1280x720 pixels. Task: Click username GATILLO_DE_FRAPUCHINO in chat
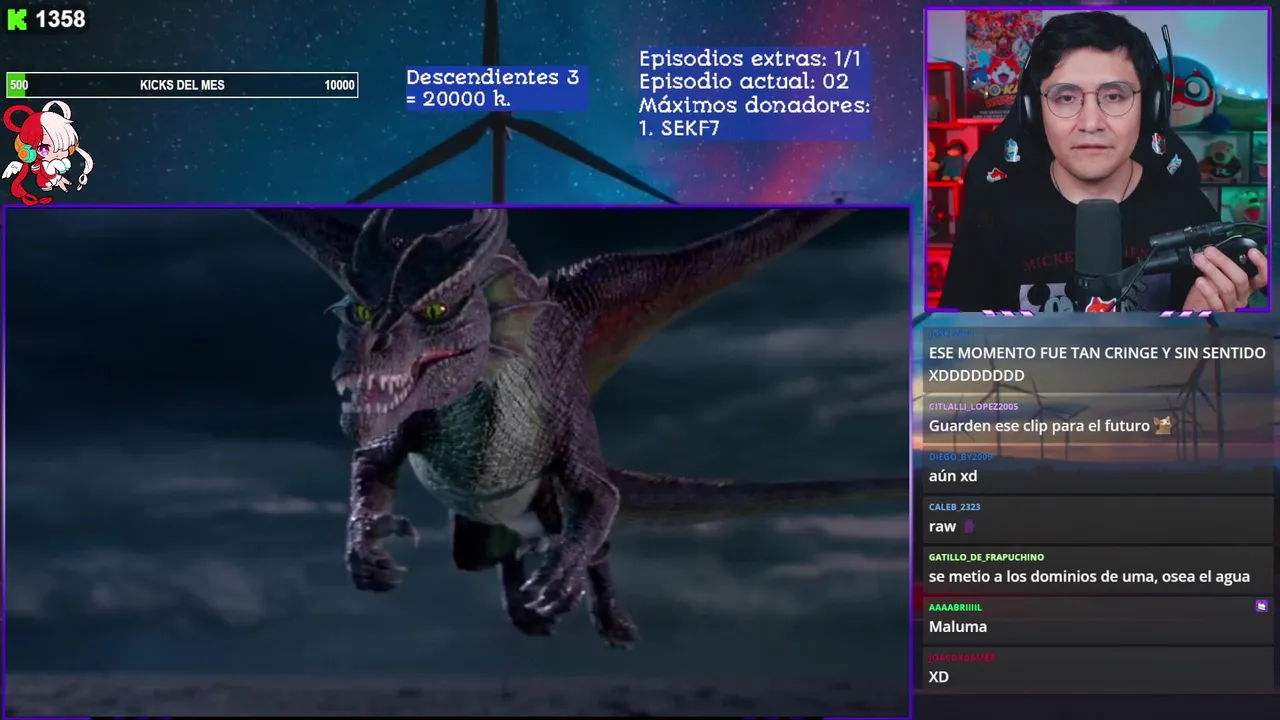986,557
